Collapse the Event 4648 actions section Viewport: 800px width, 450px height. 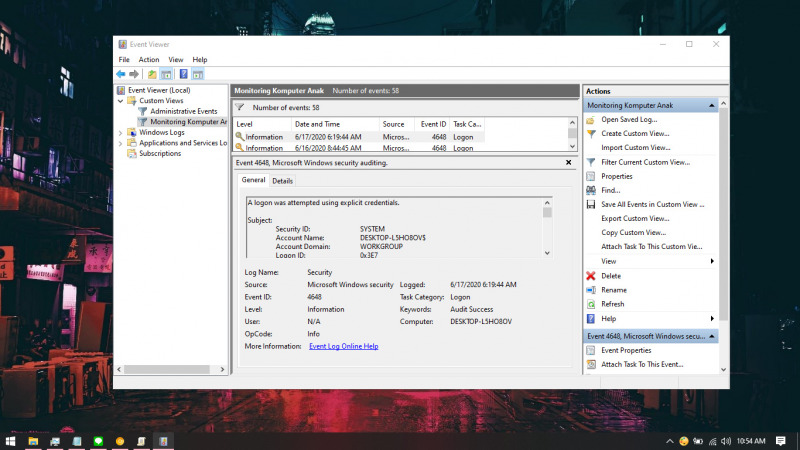point(711,337)
